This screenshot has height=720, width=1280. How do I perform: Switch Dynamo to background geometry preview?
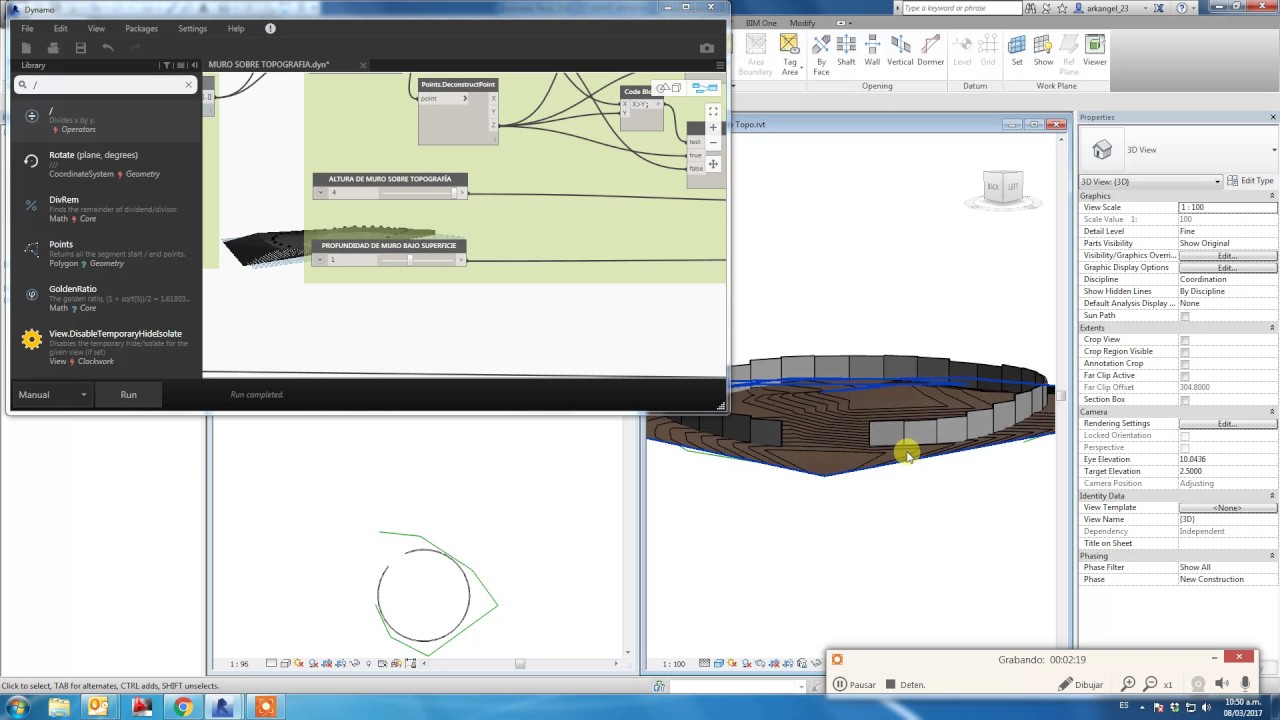point(668,88)
